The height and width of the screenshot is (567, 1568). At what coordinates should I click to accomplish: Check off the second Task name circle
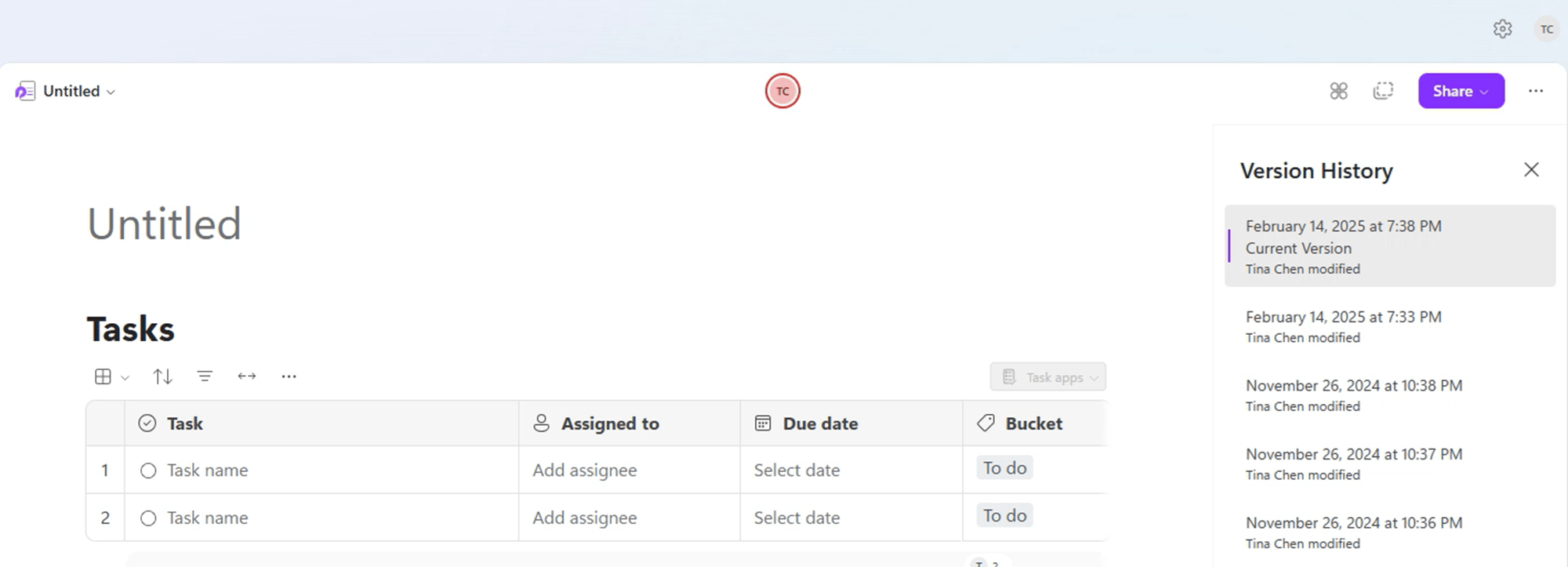[x=147, y=518]
